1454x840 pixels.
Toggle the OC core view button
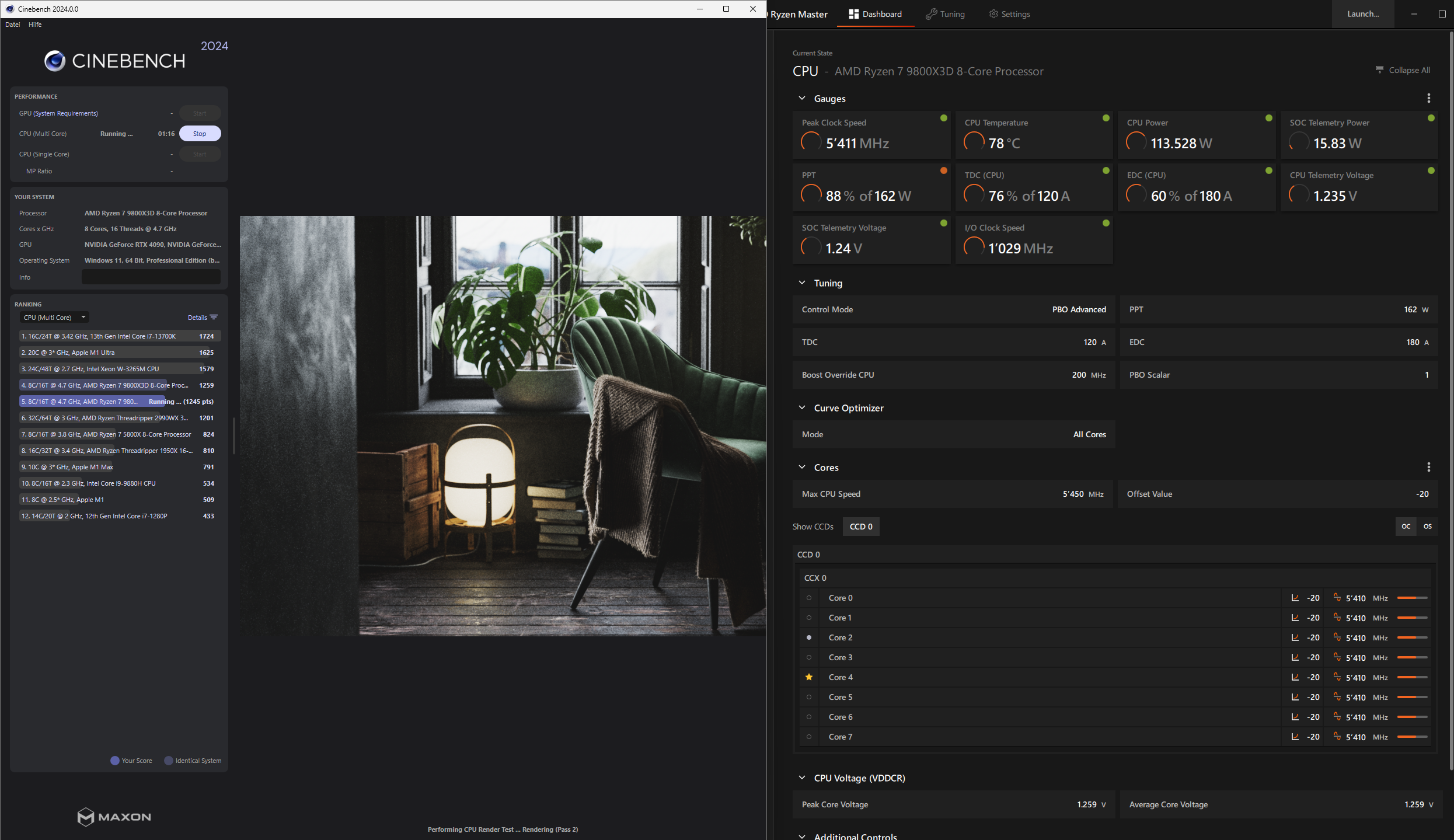click(x=1406, y=527)
